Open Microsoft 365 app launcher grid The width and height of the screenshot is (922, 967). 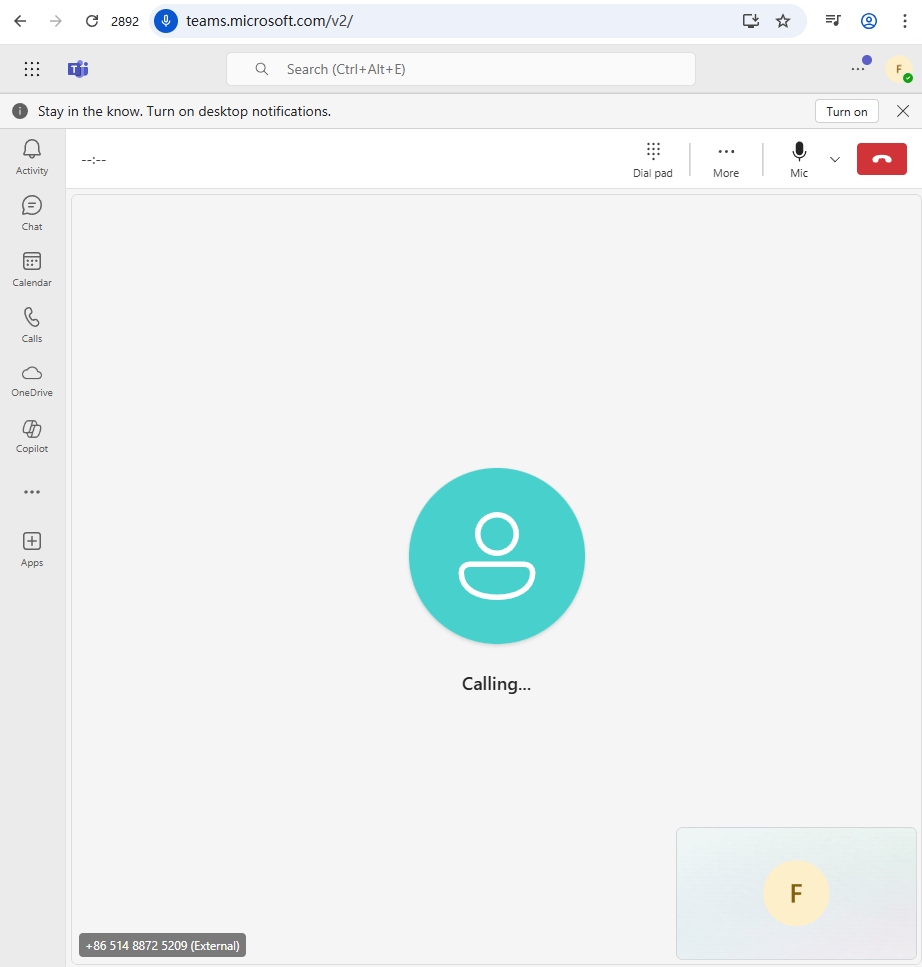point(32,69)
